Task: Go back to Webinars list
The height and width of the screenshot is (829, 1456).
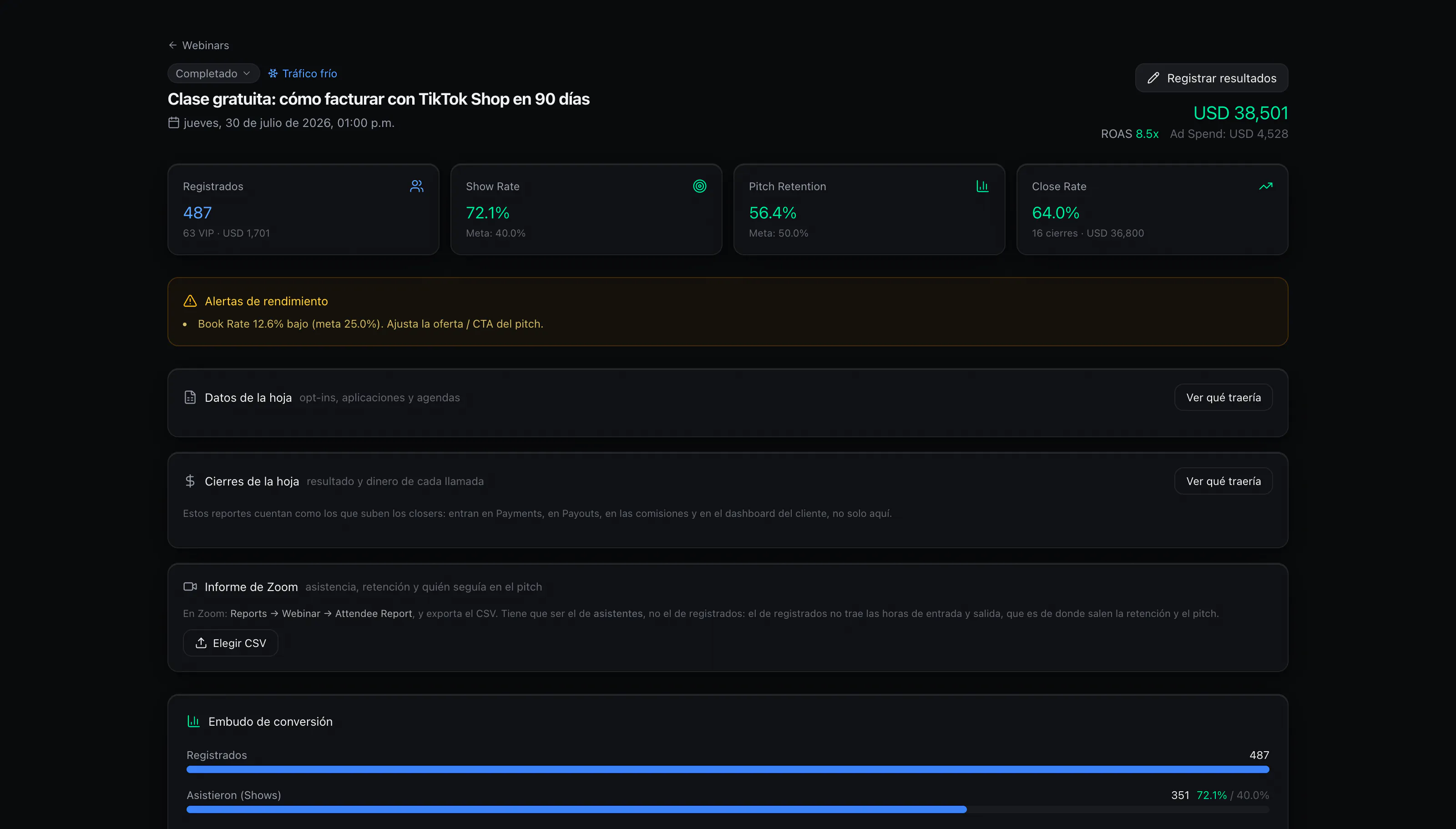Action: point(199,45)
